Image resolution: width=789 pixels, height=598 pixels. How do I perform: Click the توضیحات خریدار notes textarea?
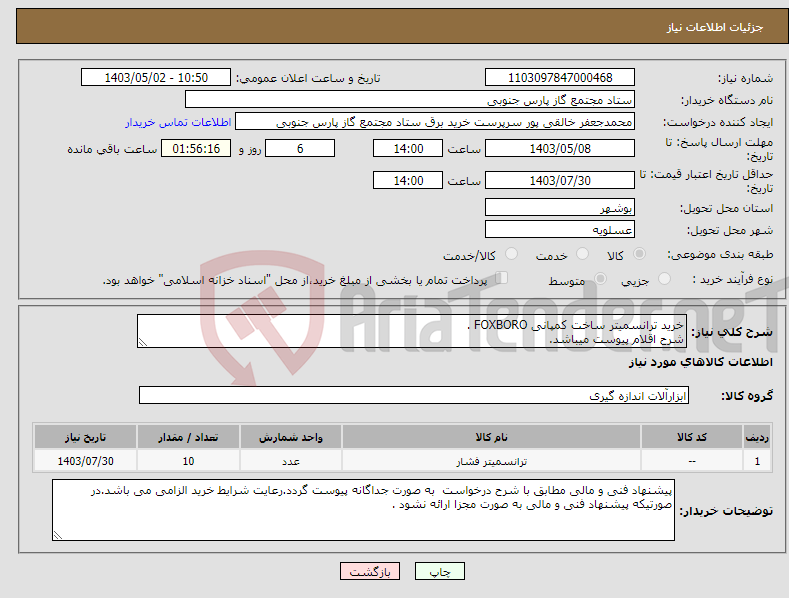pyautogui.click(x=363, y=510)
